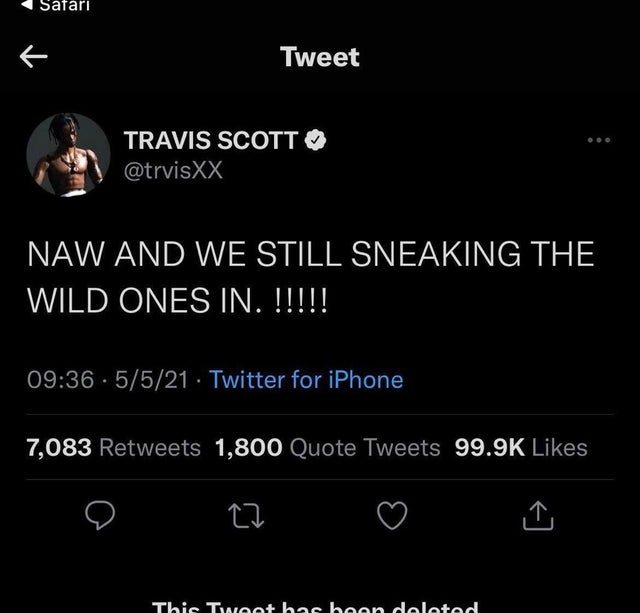Image resolution: width=640 pixels, height=613 pixels.
Task: Open the share sheet icon
Action: coord(538,515)
